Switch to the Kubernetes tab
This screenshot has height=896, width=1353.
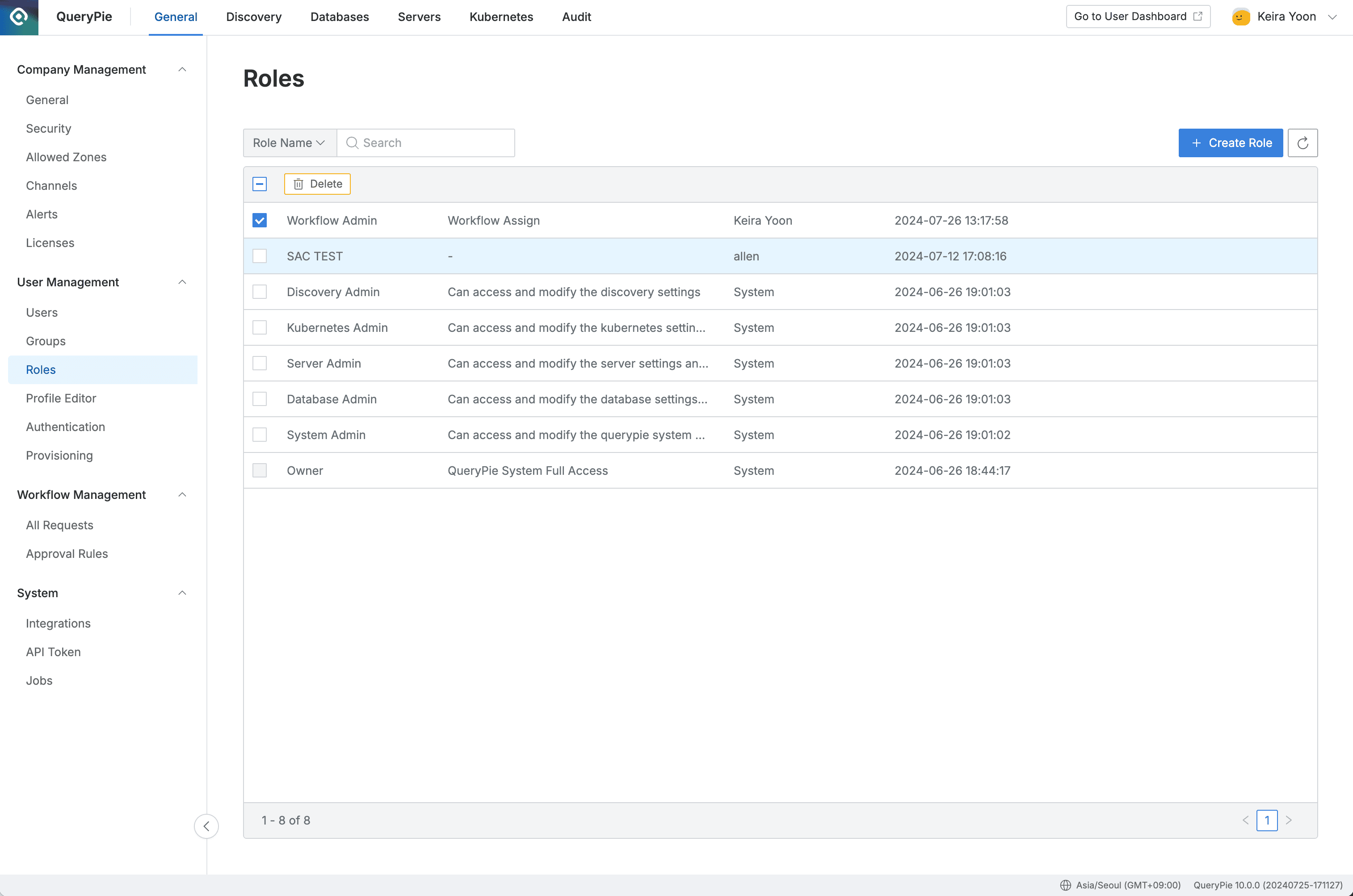tap(501, 17)
